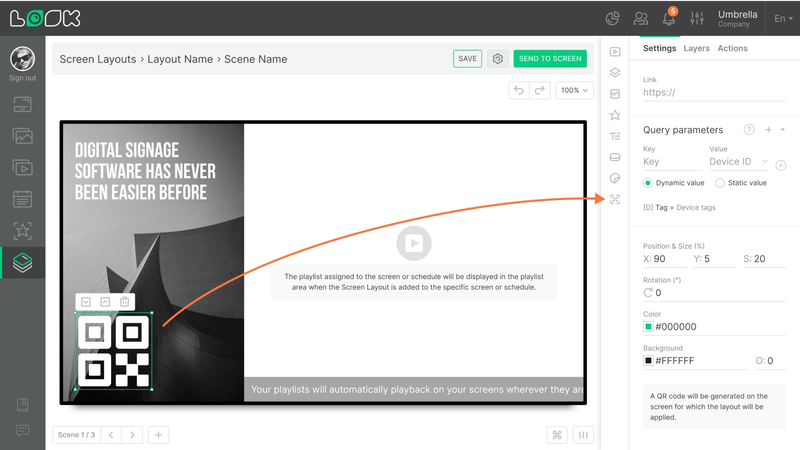Redo the last action
This screenshot has width=800, height=450.
539,90
